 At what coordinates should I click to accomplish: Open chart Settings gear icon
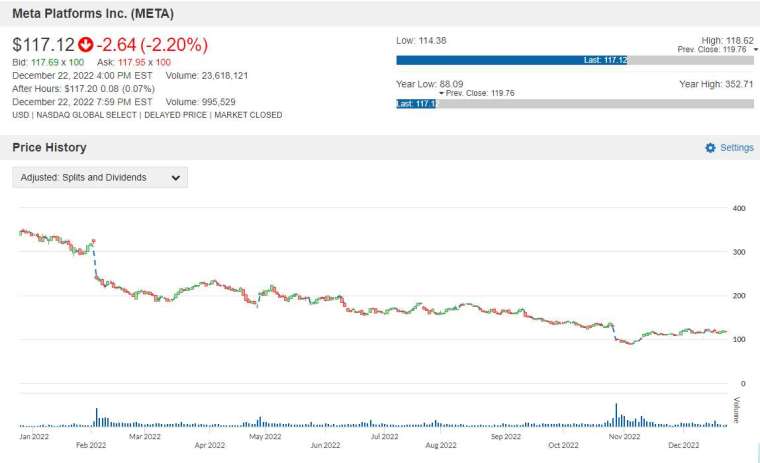710,148
